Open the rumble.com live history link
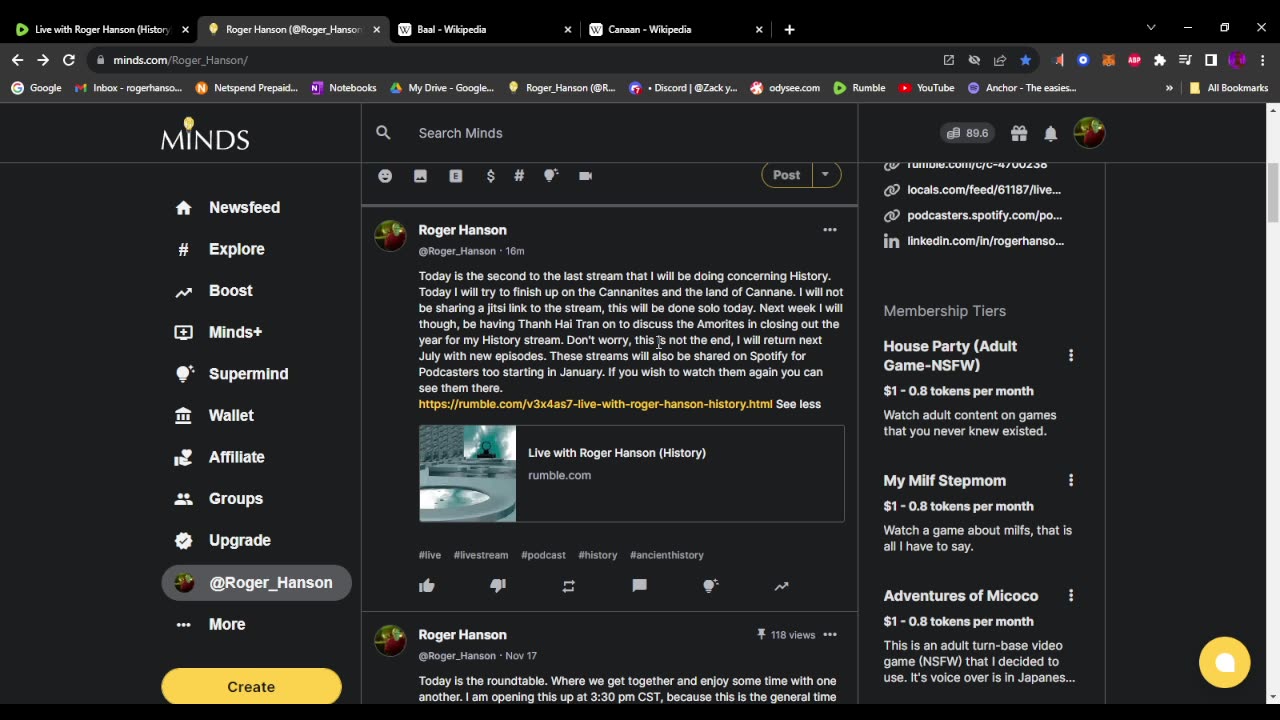Viewport: 1280px width, 720px height. coord(595,404)
